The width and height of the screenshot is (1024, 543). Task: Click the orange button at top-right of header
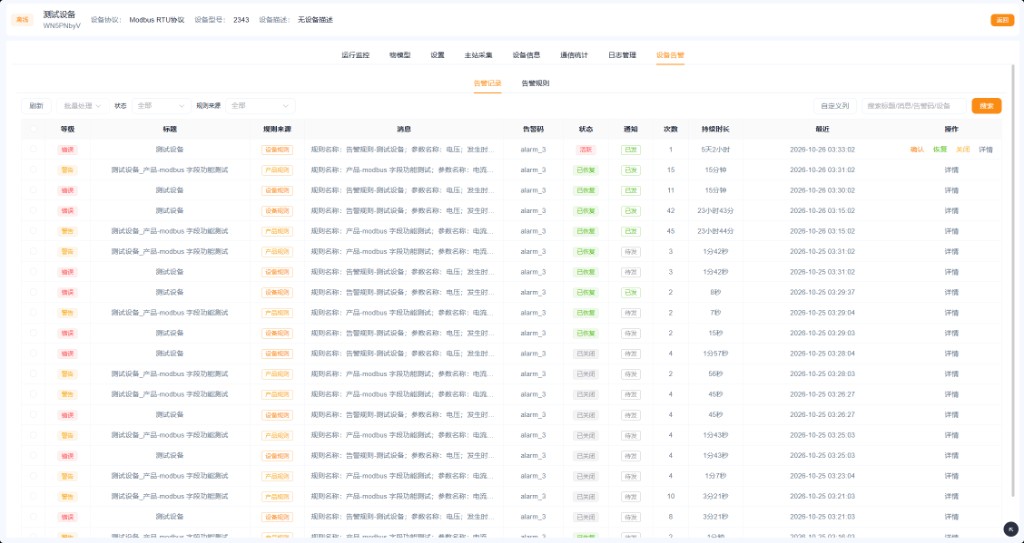pyautogui.click(x=1002, y=20)
